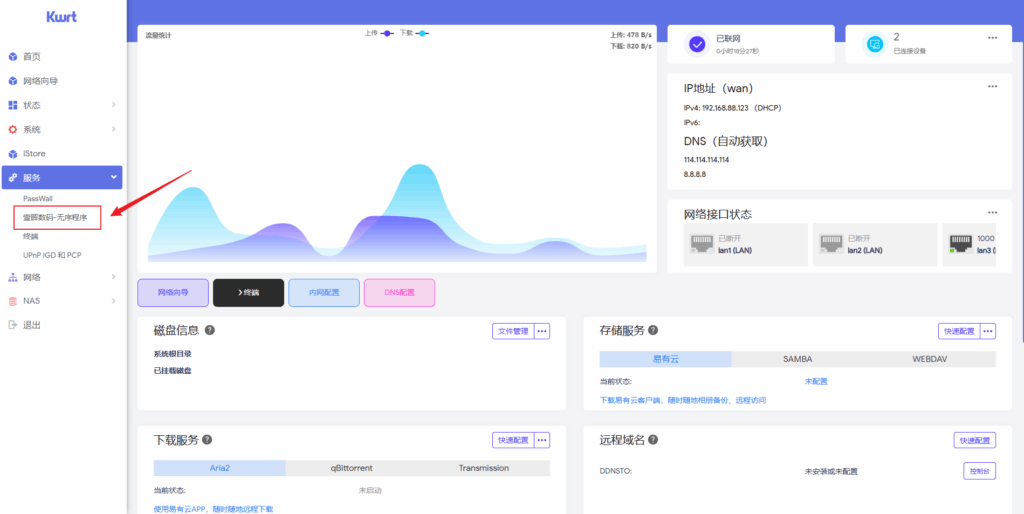Click the iStore icon in sidebar
The width and height of the screenshot is (1024, 514).
[x=13, y=153]
